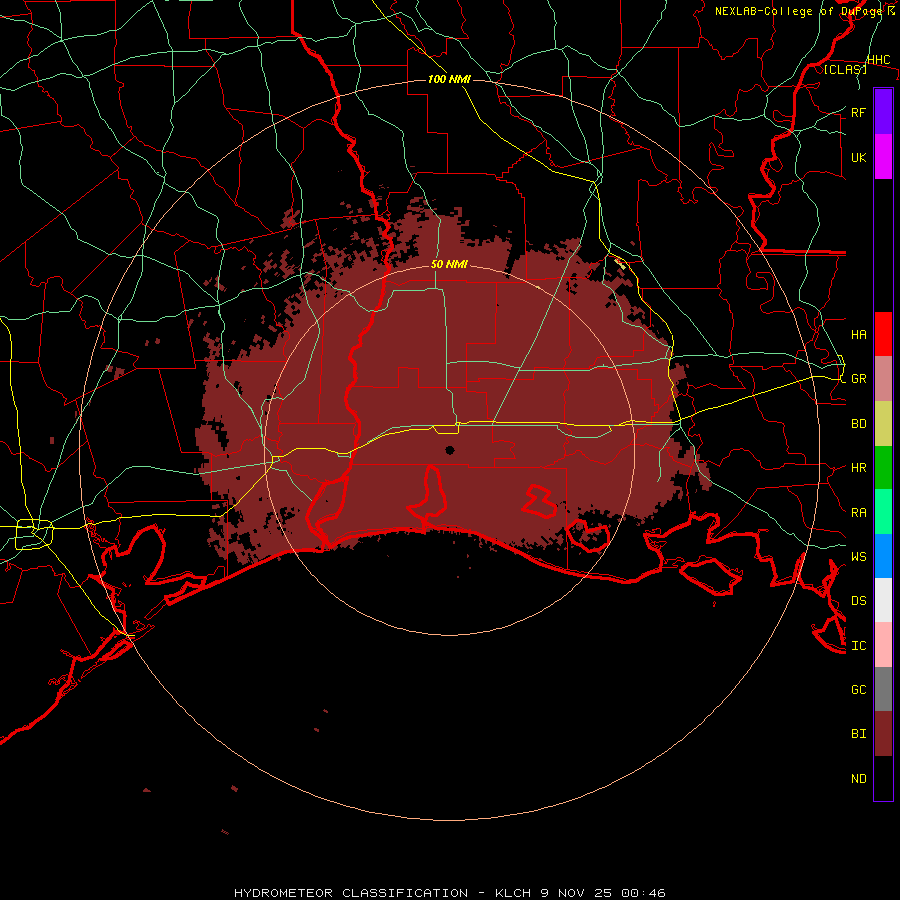Click the 50 NMI range ring label

(449, 264)
